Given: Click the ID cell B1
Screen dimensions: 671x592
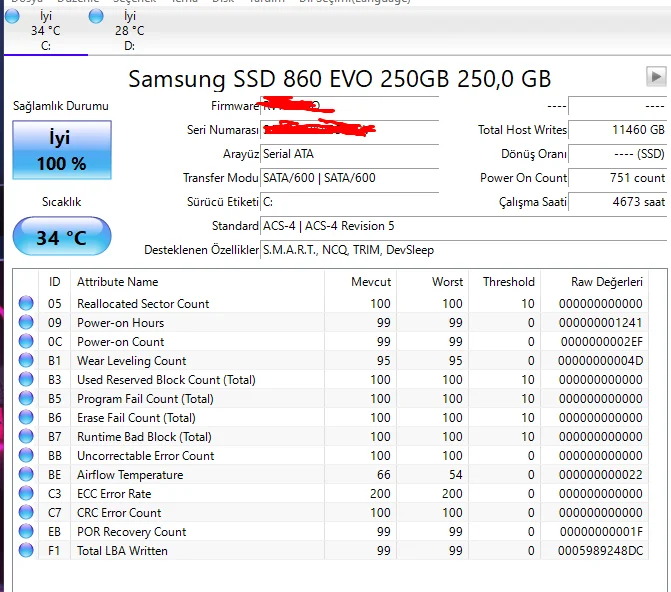Looking at the screenshot, I should coord(54,360).
